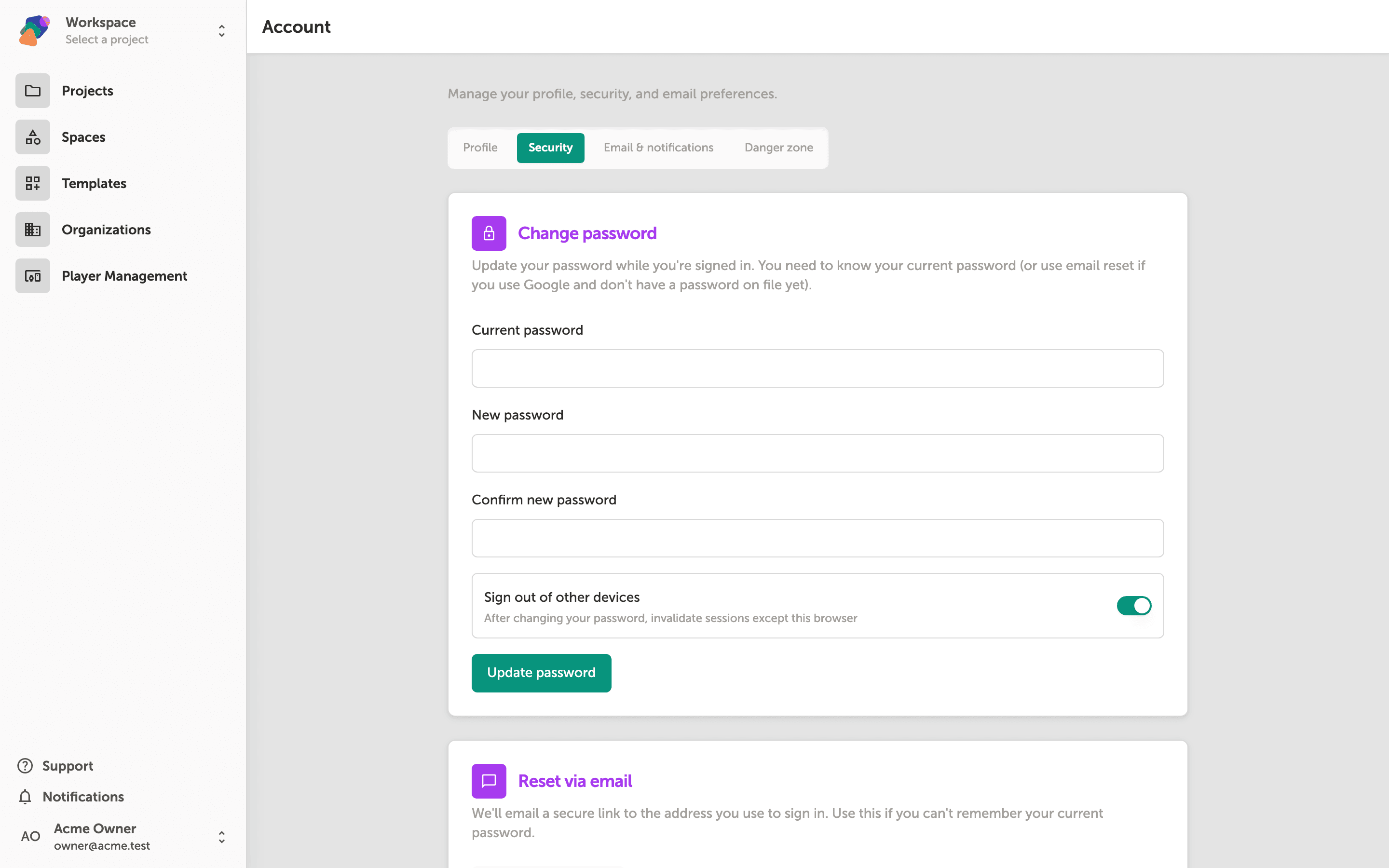Viewport: 1389px width, 868px height.
Task: Click the Organizations label in sidebar
Action: (106, 230)
